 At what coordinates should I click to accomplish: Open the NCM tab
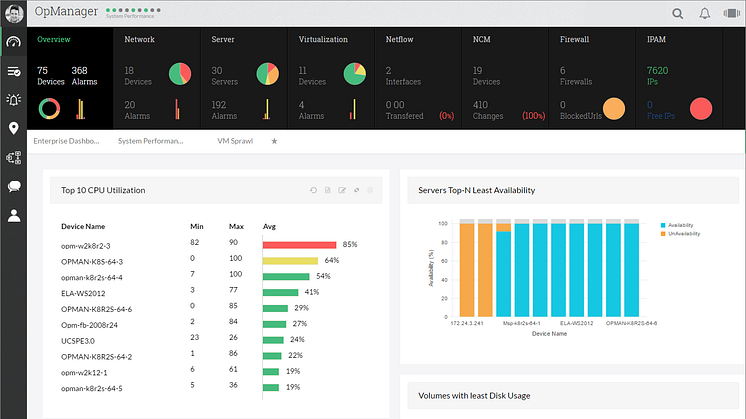[x=481, y=39]
